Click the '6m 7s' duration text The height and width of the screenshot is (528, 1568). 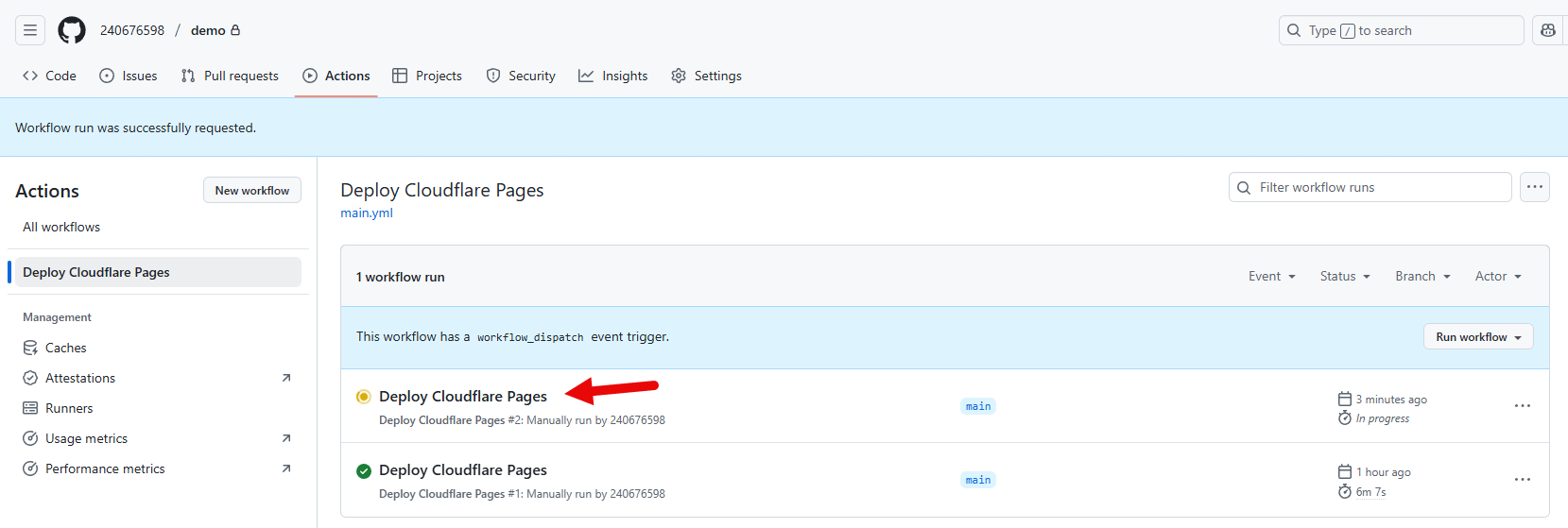[1371, 492]
